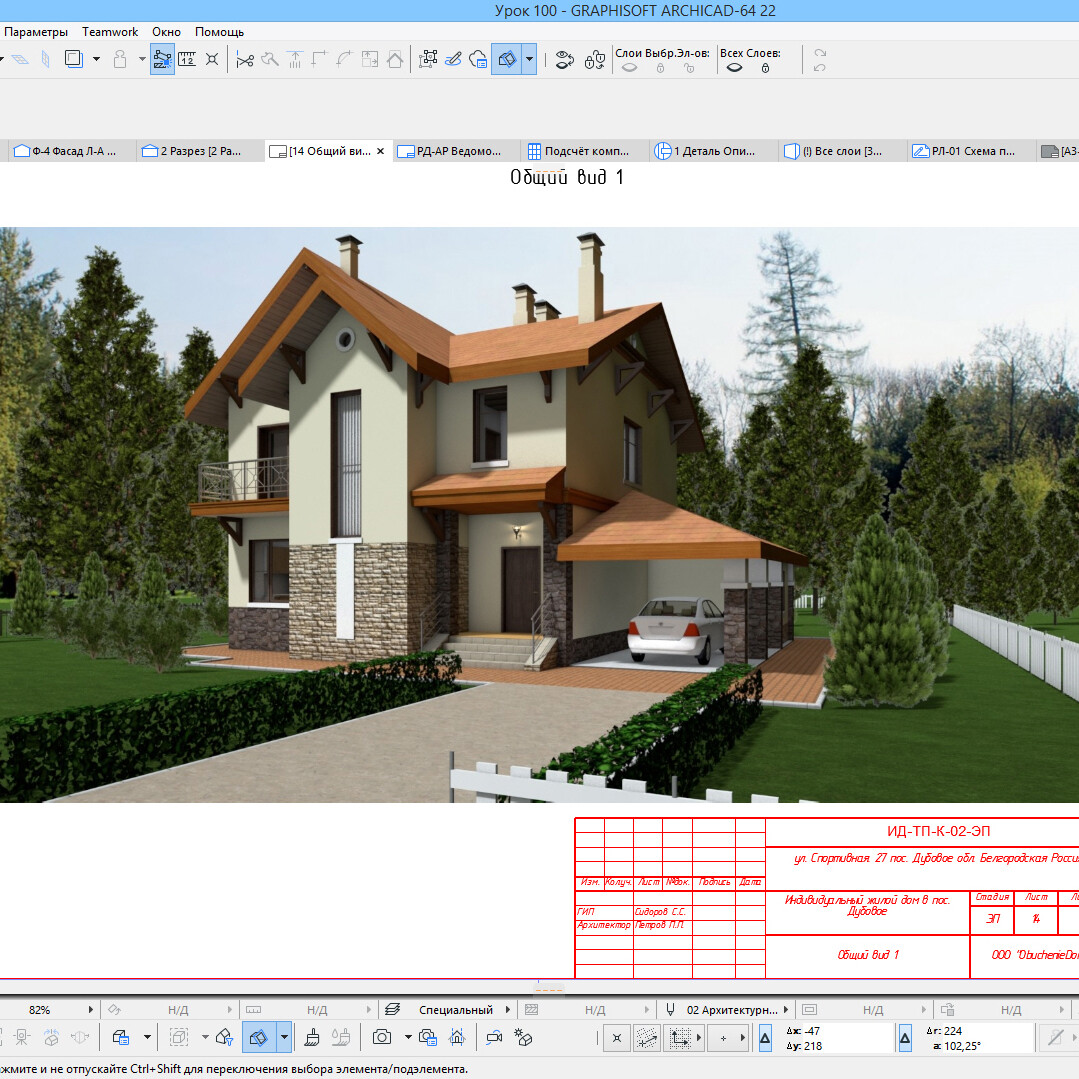This screenshot has width=1079, height=1079.
Task: Open the Teamwork menu
Action: [110, 32]
